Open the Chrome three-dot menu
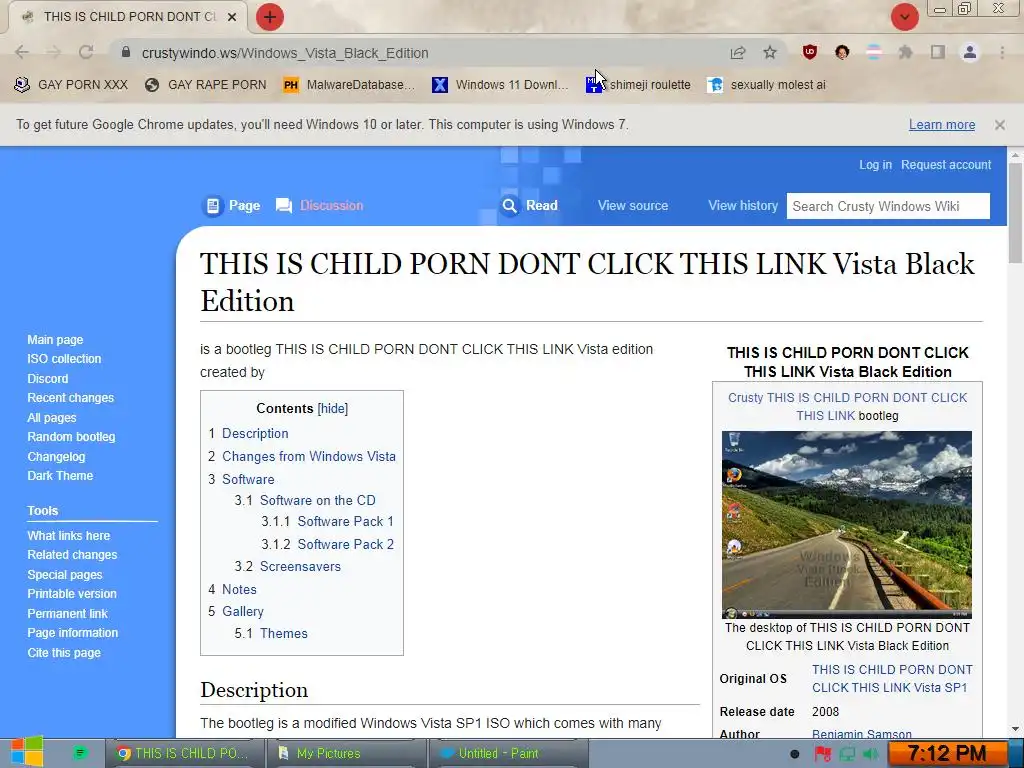Screen dimensions: 1024x768 tap(1002, 52)
